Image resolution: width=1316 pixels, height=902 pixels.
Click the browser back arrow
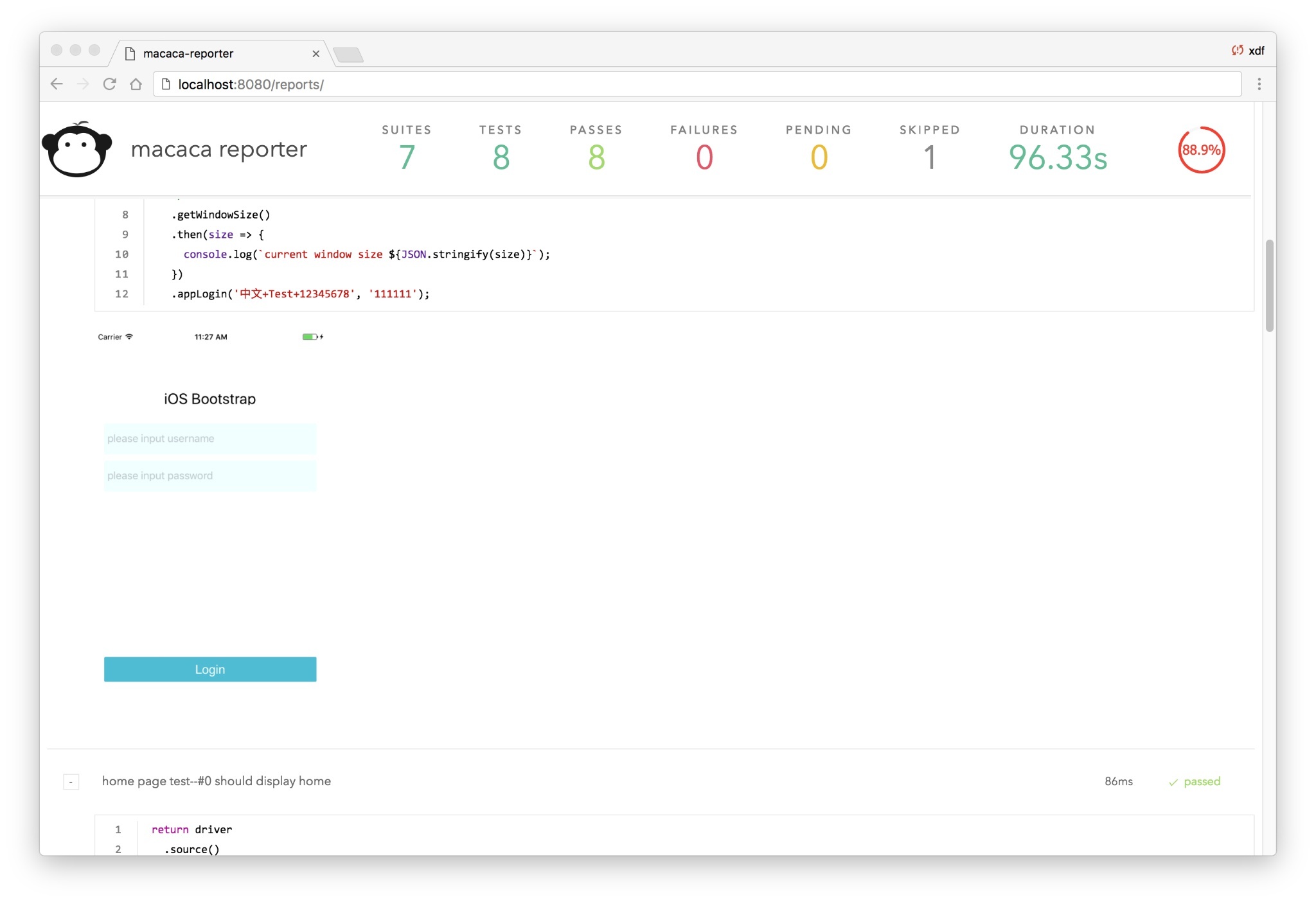(x=57, y=84)
